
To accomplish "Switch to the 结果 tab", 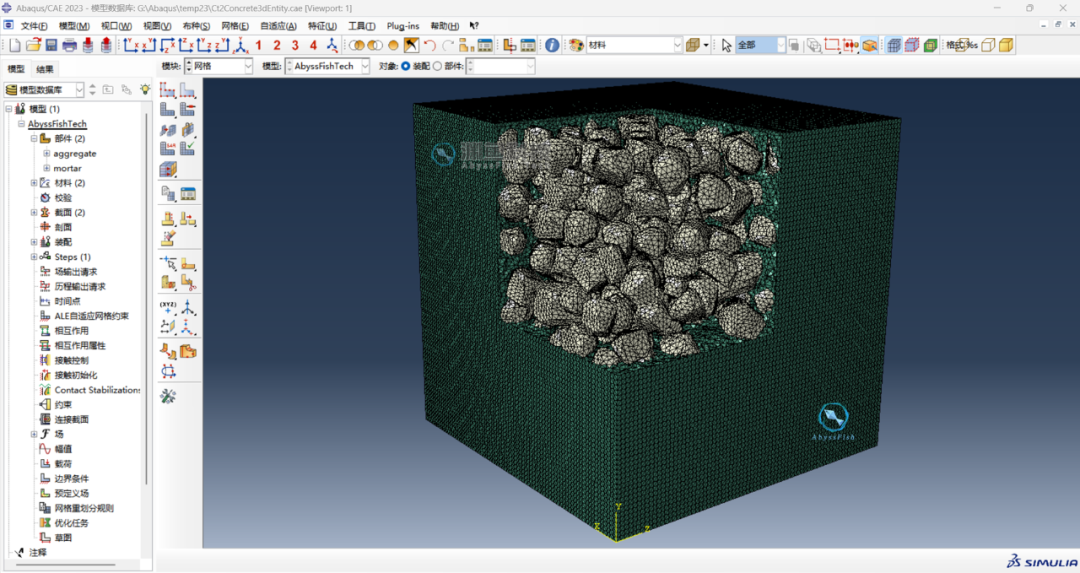I will 45,69.
